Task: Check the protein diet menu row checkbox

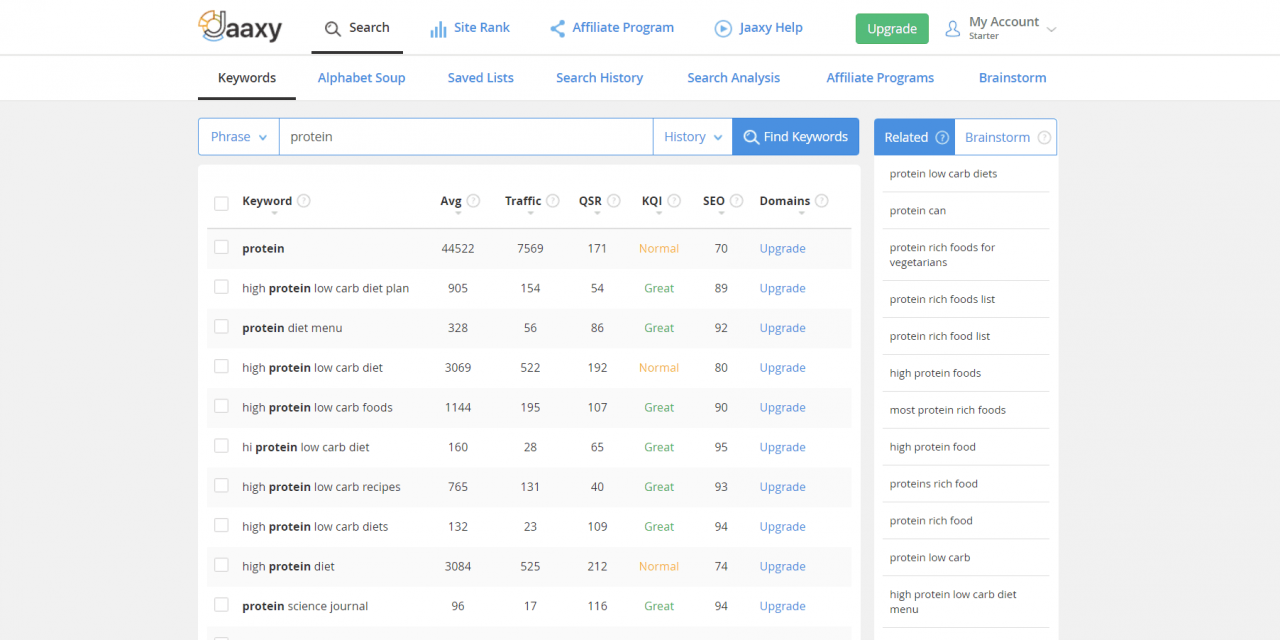Action: (221, 327)
